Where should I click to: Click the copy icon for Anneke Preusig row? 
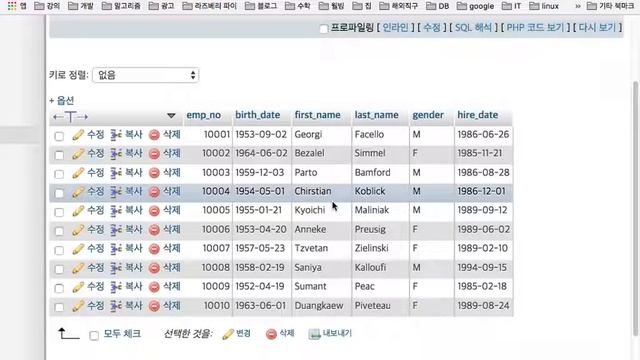coord(116,230)
